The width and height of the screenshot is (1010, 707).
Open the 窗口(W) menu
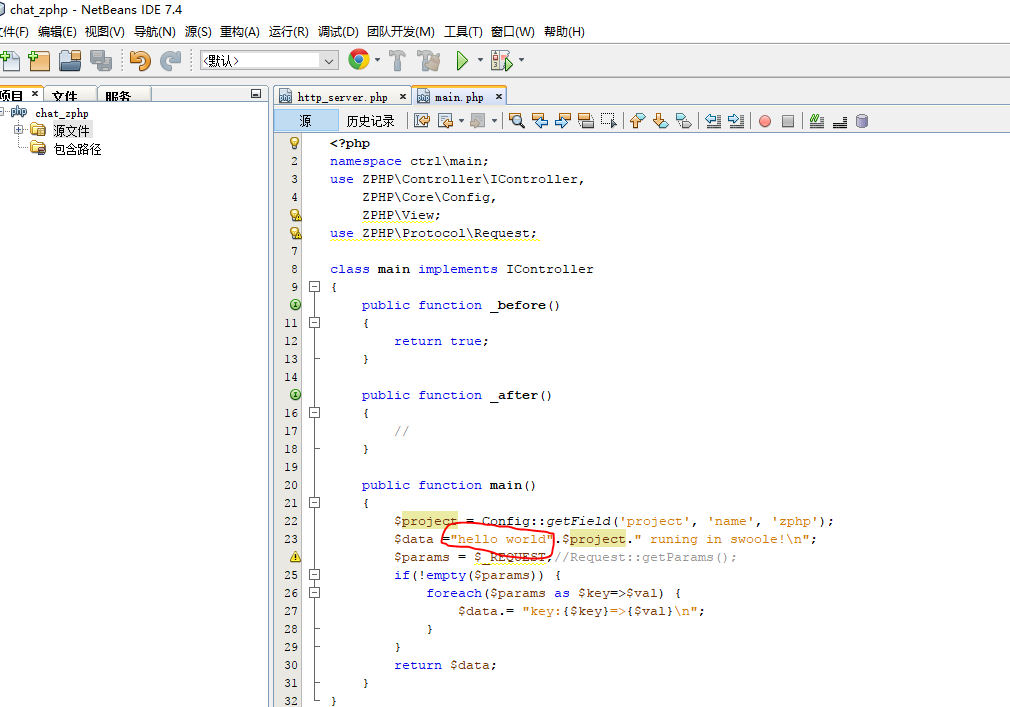pyautogui.click(x=512, y=32)
